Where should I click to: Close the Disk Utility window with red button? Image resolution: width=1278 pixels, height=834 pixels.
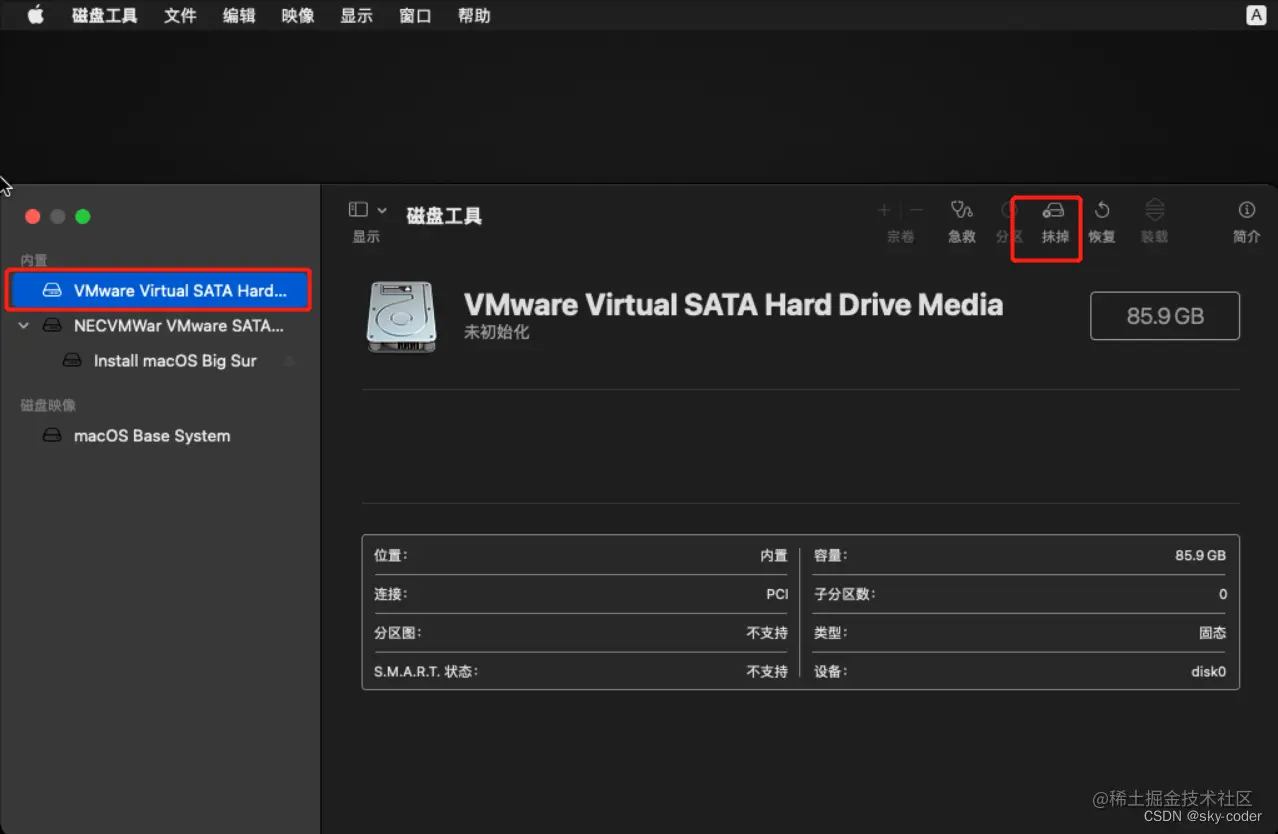[32, 216]
